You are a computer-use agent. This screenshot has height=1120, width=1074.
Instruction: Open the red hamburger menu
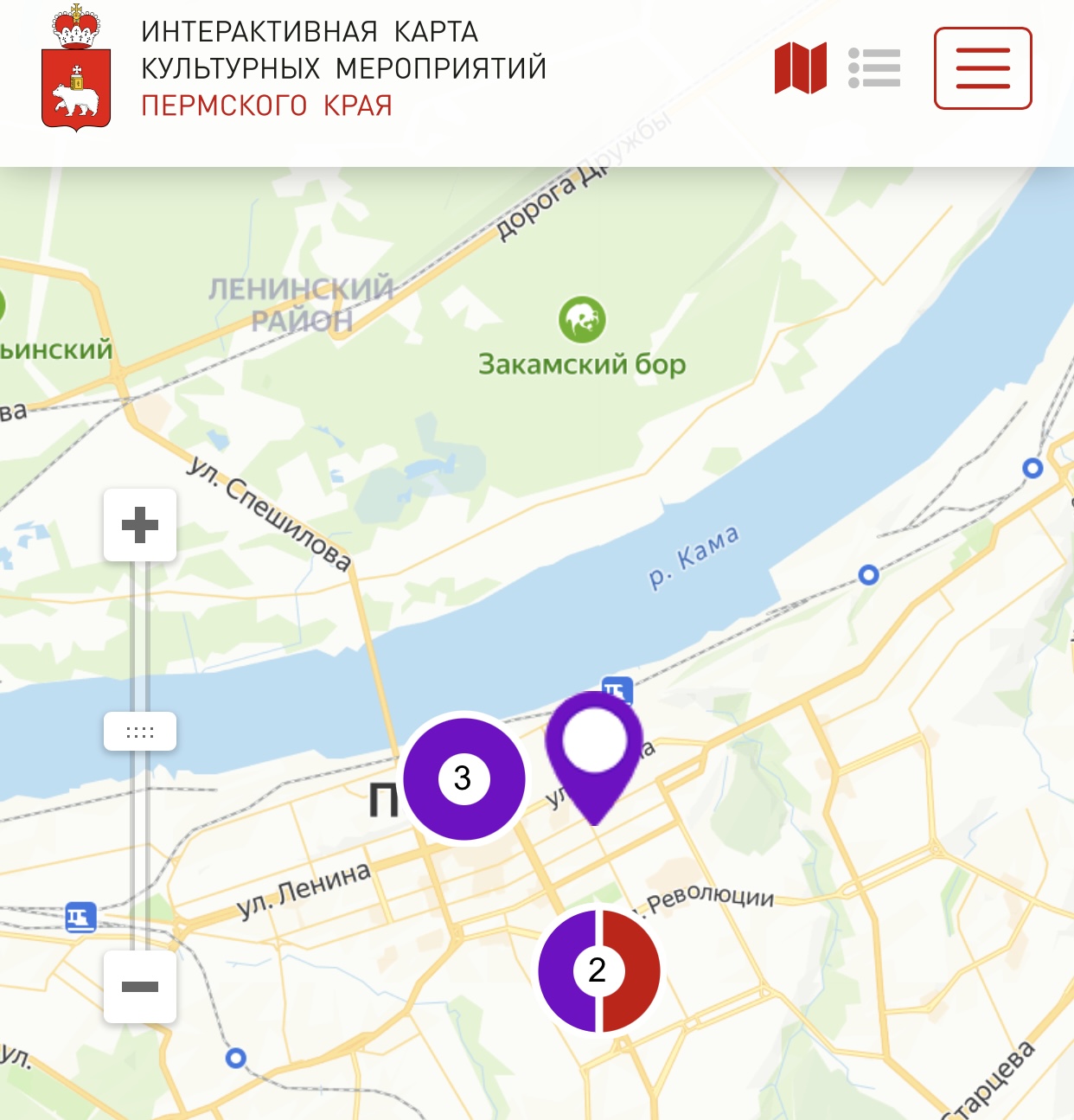[983, 68]
